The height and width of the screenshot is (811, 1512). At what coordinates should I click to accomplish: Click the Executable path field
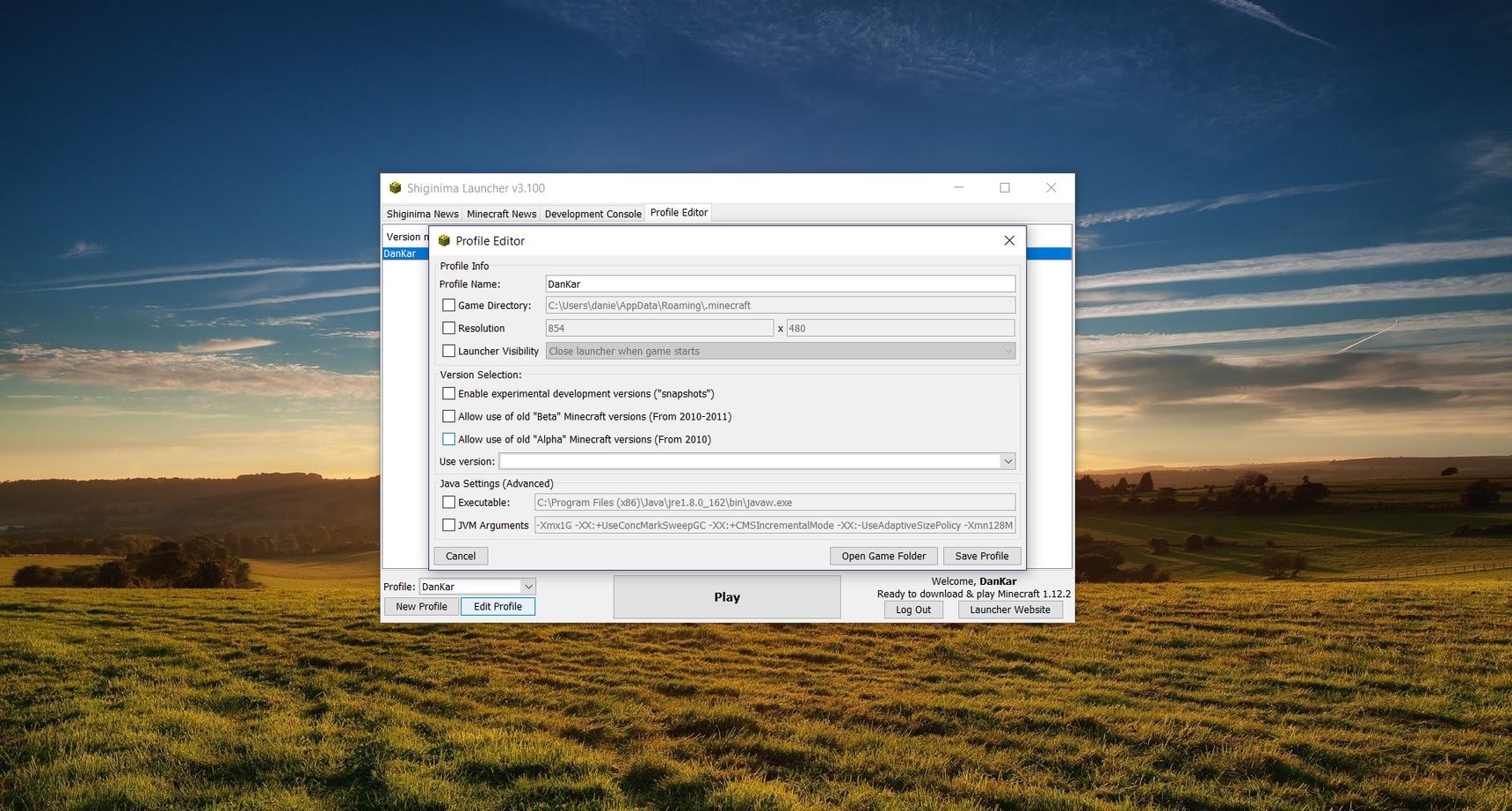click(775, 502)
